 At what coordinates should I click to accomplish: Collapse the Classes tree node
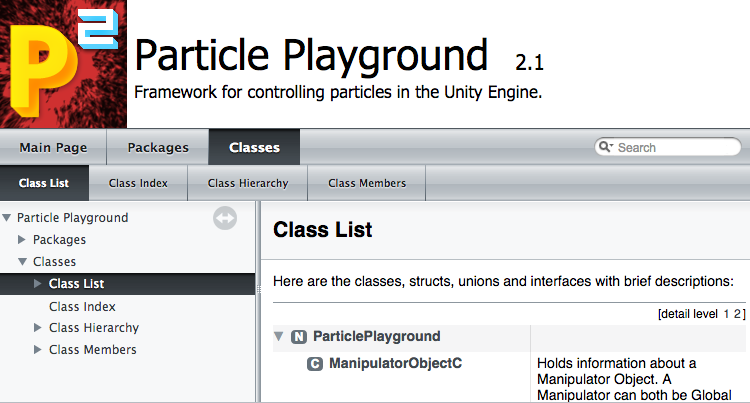22,261
